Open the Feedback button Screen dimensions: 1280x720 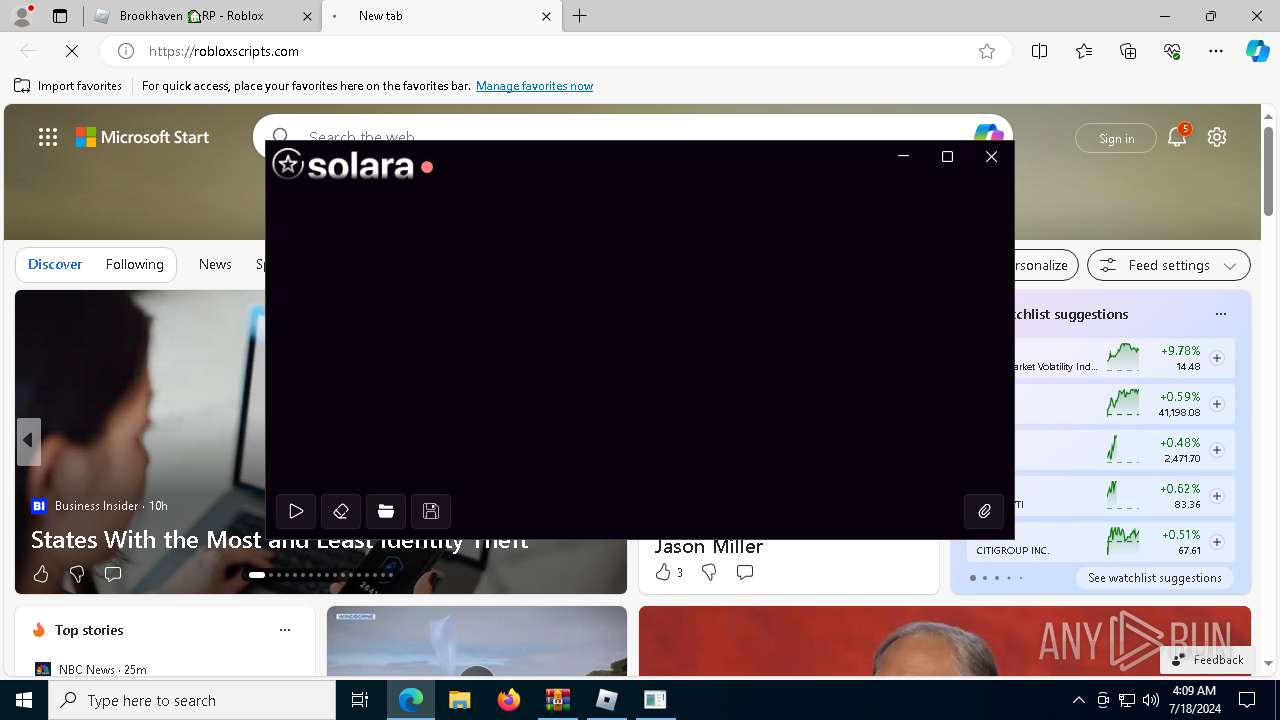click(x=1207, y=660)
